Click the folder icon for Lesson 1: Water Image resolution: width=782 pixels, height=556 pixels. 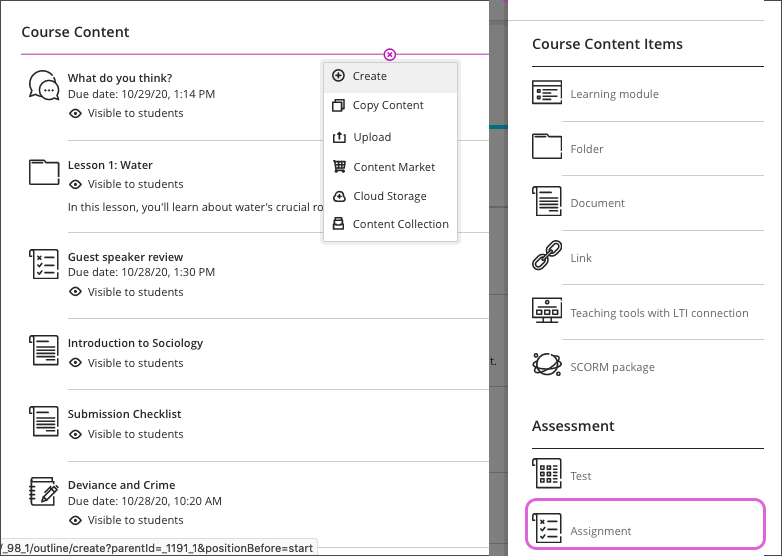(x=44, y=173)
